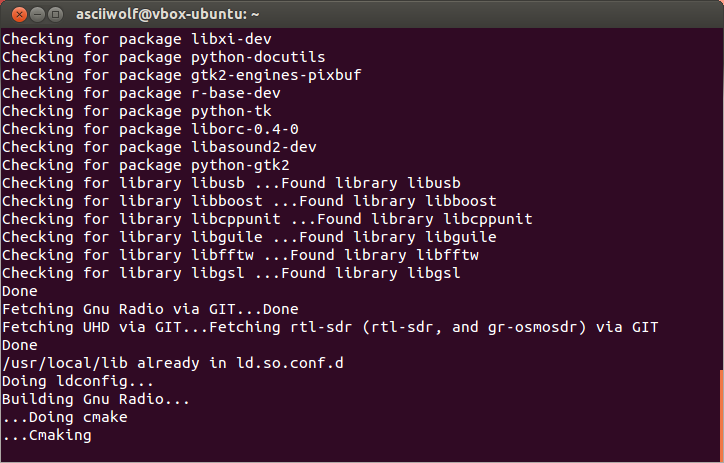Viewport: 724px width, 463px height.
Task: Click the line 'Checking for package libxi-dev'
Action: pyautogui.click(x=137, y=39)
